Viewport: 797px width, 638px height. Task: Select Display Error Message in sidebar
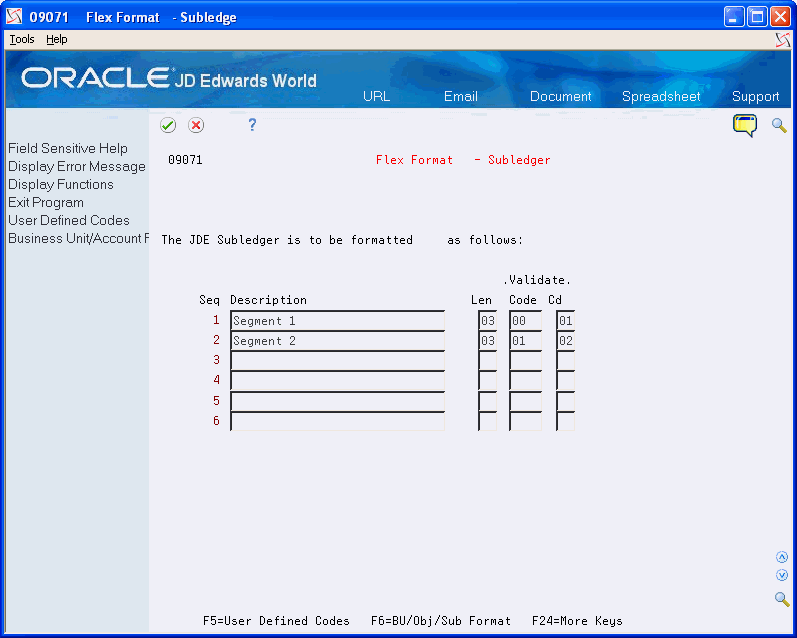click(77, 166)
